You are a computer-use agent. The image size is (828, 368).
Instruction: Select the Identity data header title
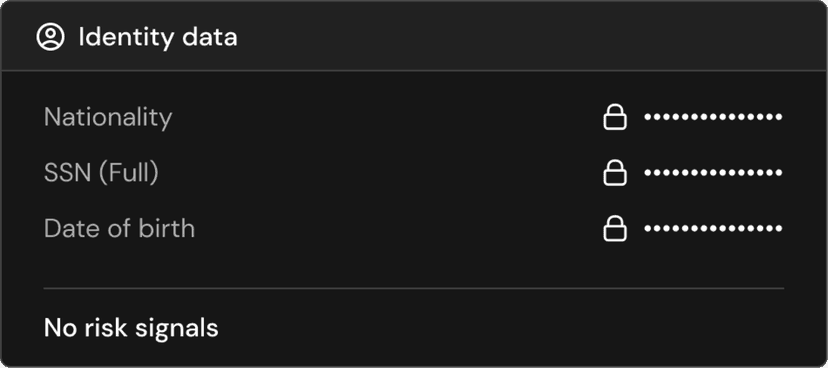click(158, 37)
